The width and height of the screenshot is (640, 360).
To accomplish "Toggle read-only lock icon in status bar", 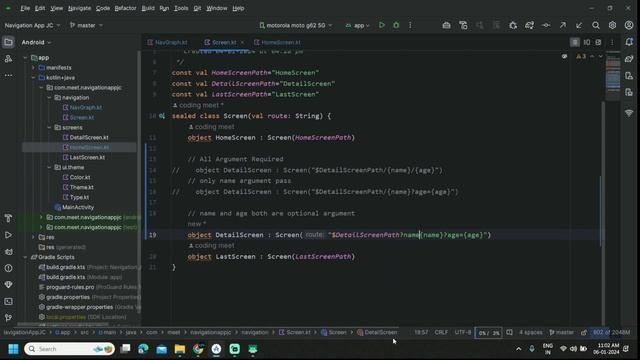I will (x=584, y=333).
